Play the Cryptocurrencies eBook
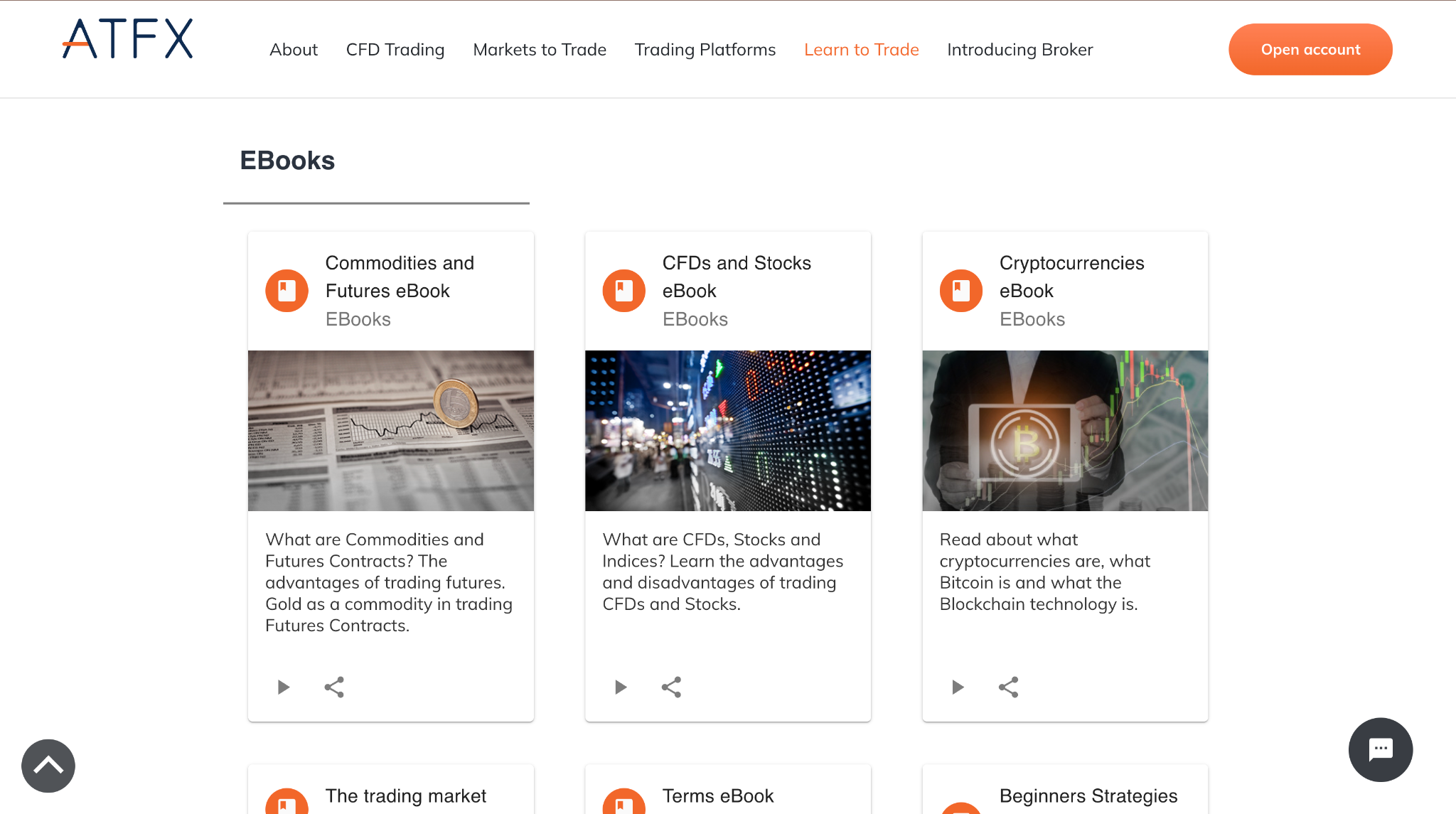This screenshot has width=1456, height=814. (x=957, y=687)
